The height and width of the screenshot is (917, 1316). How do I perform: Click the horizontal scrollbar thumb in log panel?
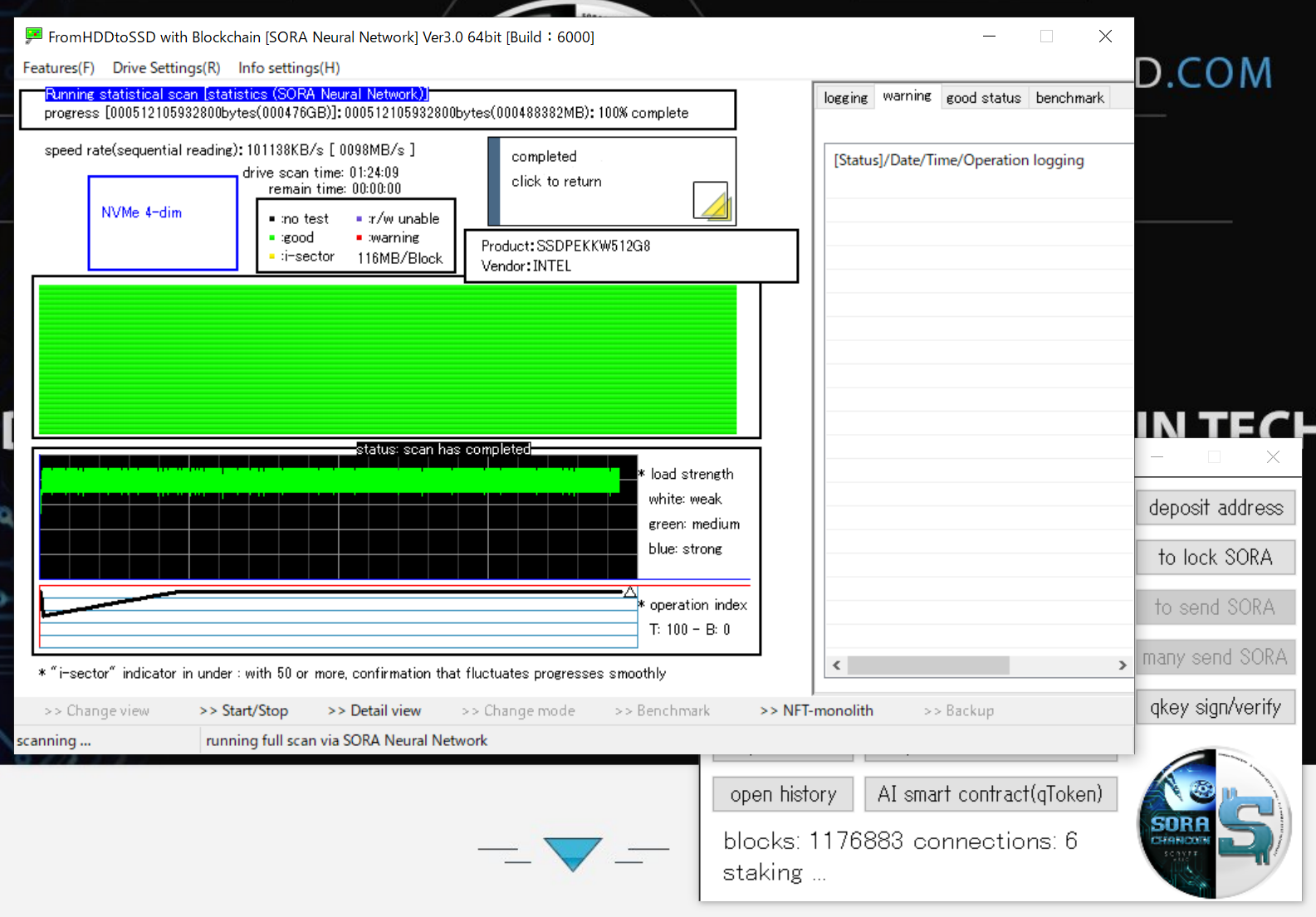tap(928, 666)
